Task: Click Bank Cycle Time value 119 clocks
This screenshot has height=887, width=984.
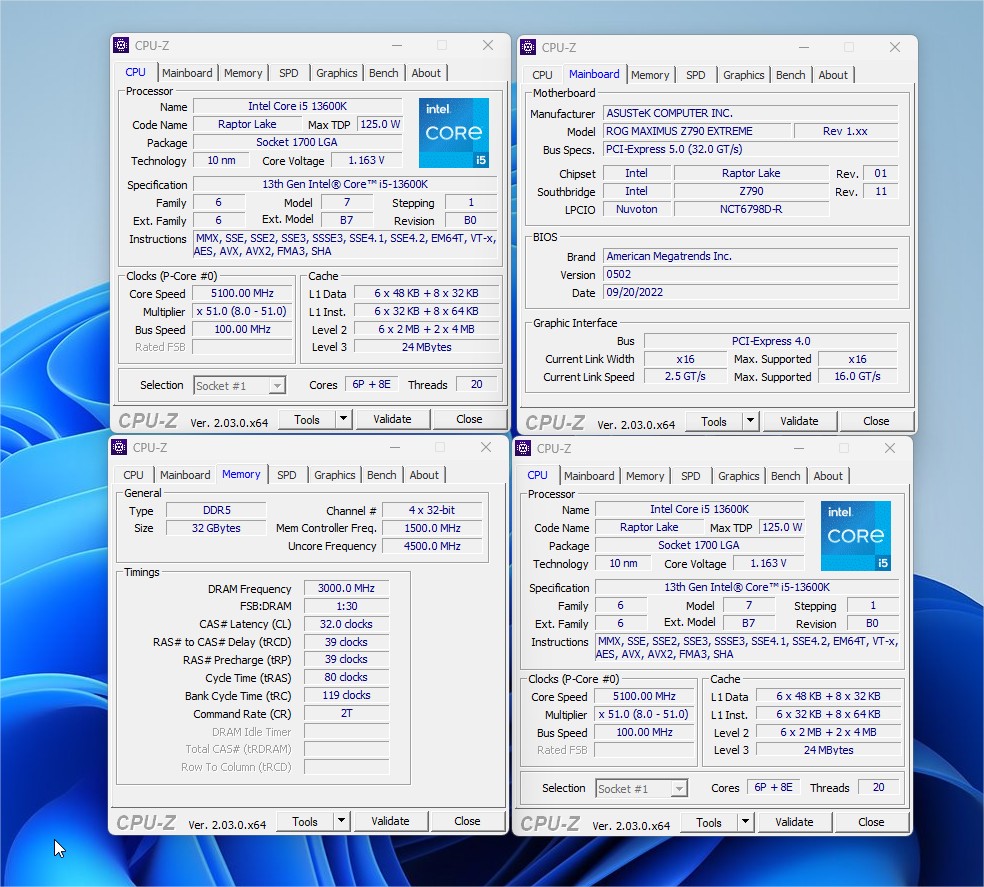Action: pyautogui.click(x=346, y=696)
